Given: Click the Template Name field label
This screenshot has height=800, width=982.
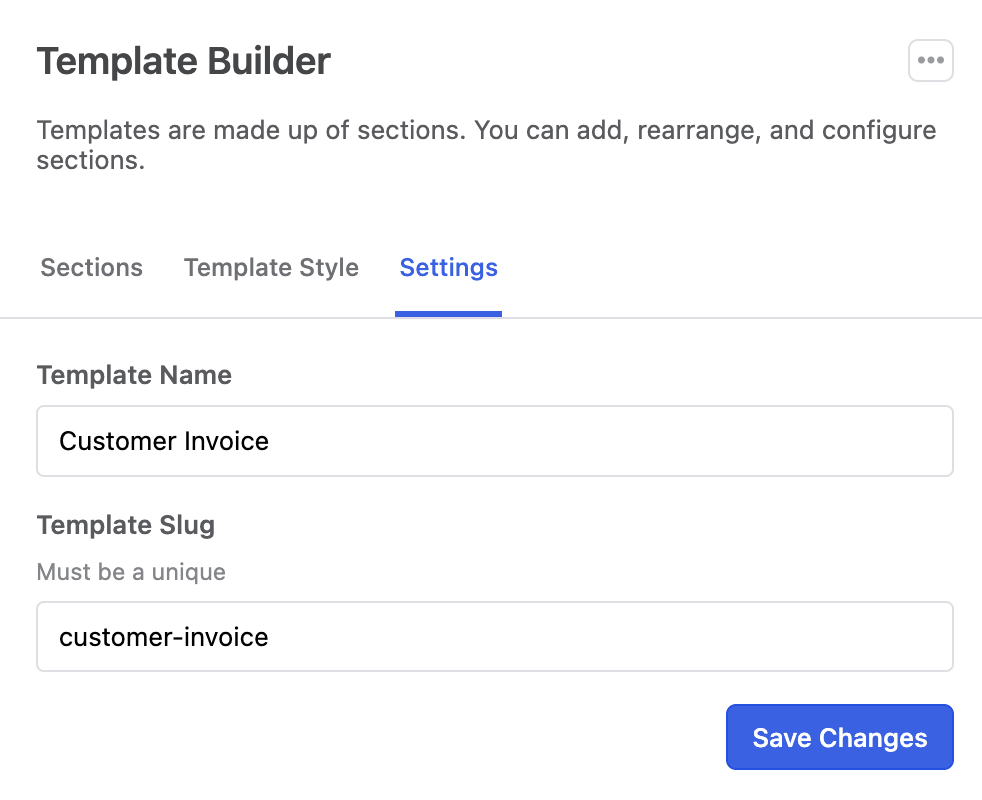Looking at the screenshot, I should click(x=134, y=375).
